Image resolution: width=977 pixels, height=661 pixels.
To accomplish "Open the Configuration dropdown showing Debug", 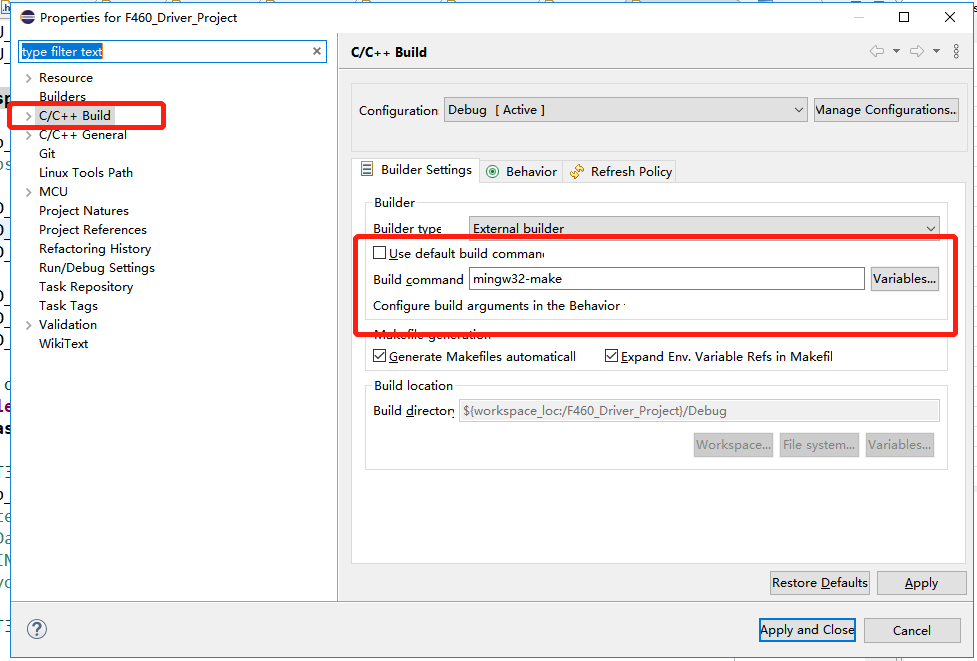I will [797, 109].
